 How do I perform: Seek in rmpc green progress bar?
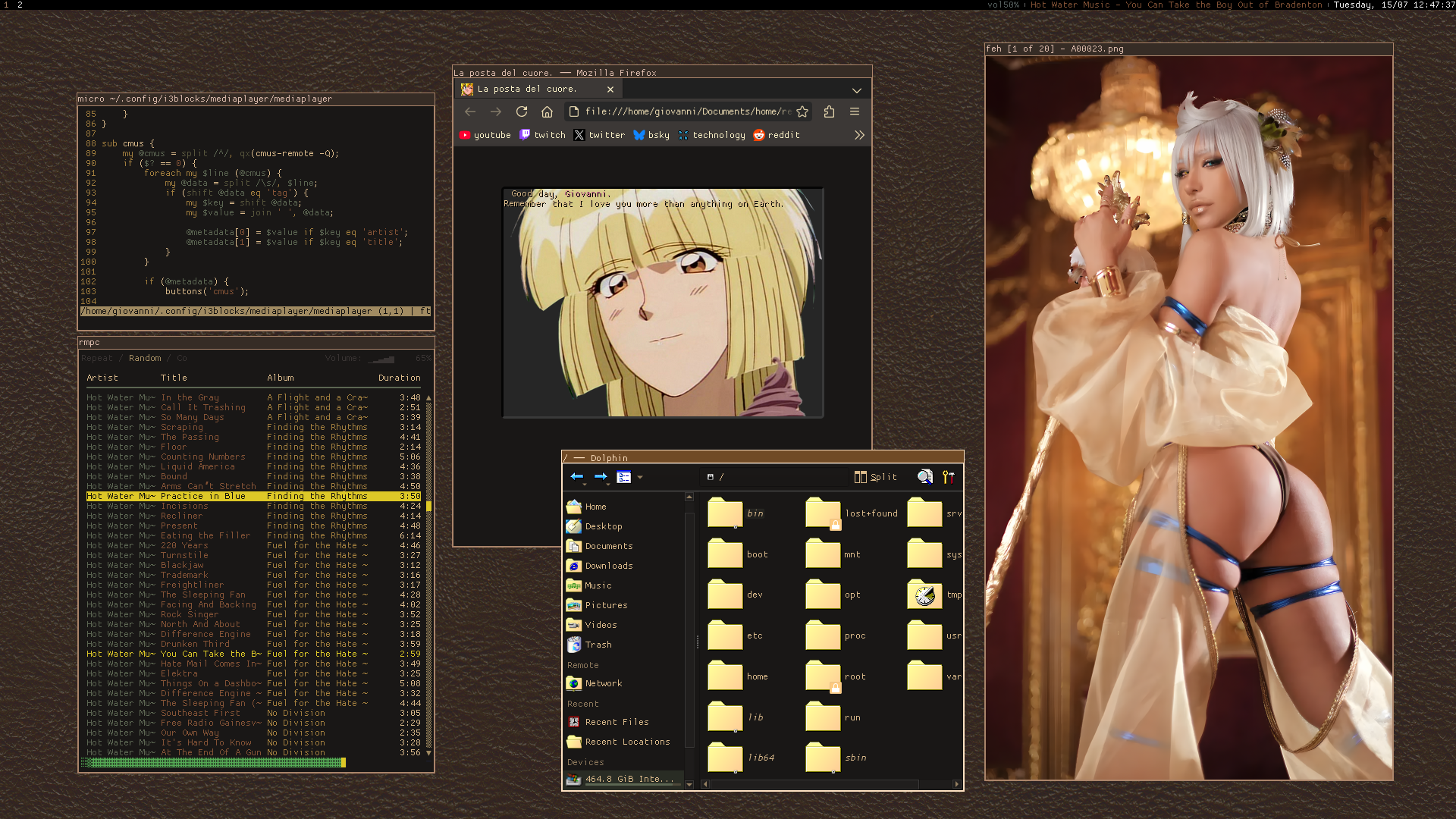click(x=213, y=762)
